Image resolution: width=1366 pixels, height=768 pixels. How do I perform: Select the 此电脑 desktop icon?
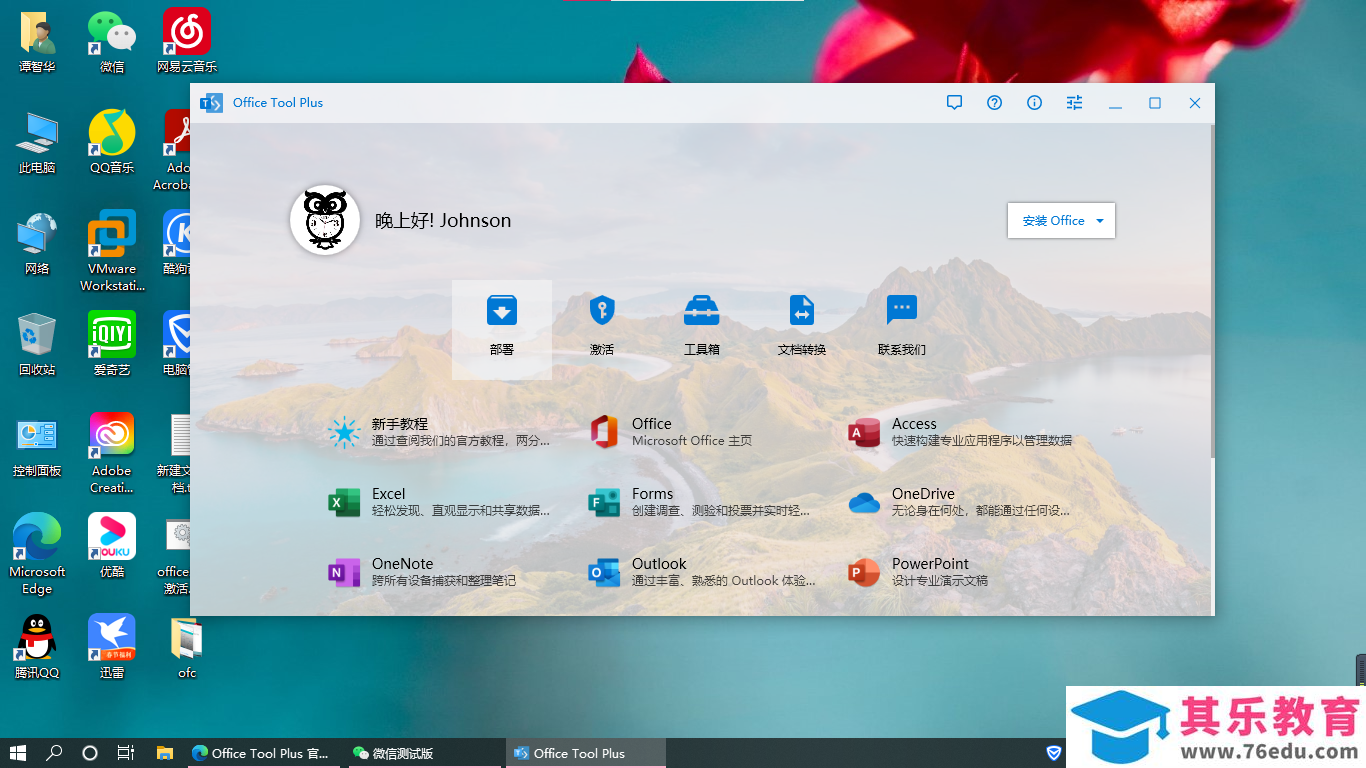coord(37,142)
